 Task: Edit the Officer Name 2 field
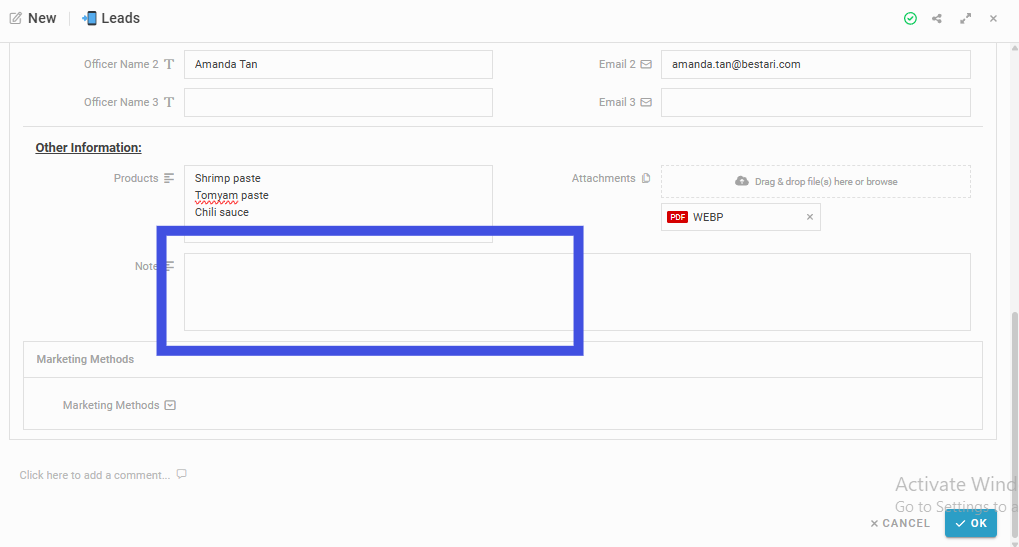click(x=338, y=64)
